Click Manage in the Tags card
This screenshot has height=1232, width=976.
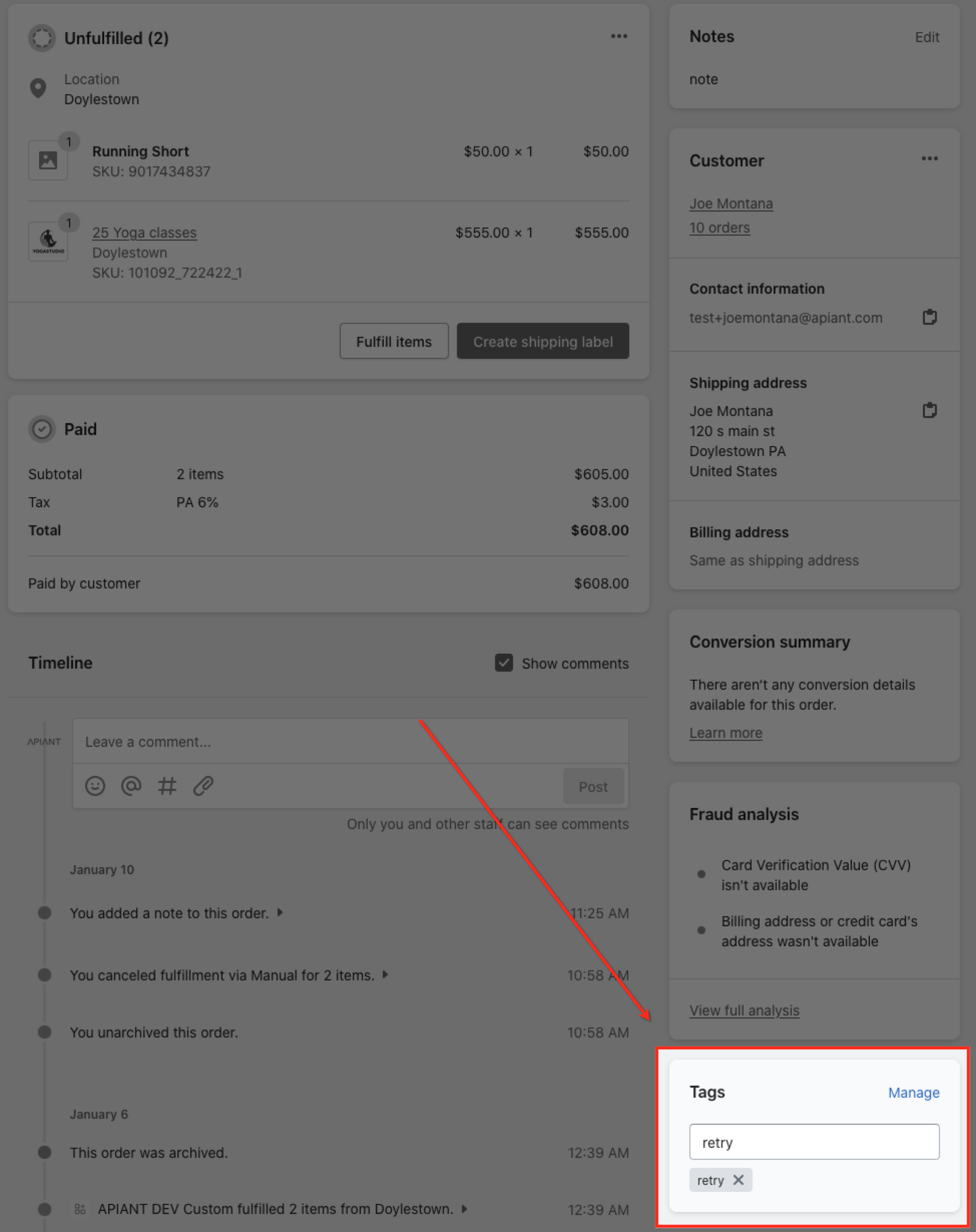pos(913,1093)
